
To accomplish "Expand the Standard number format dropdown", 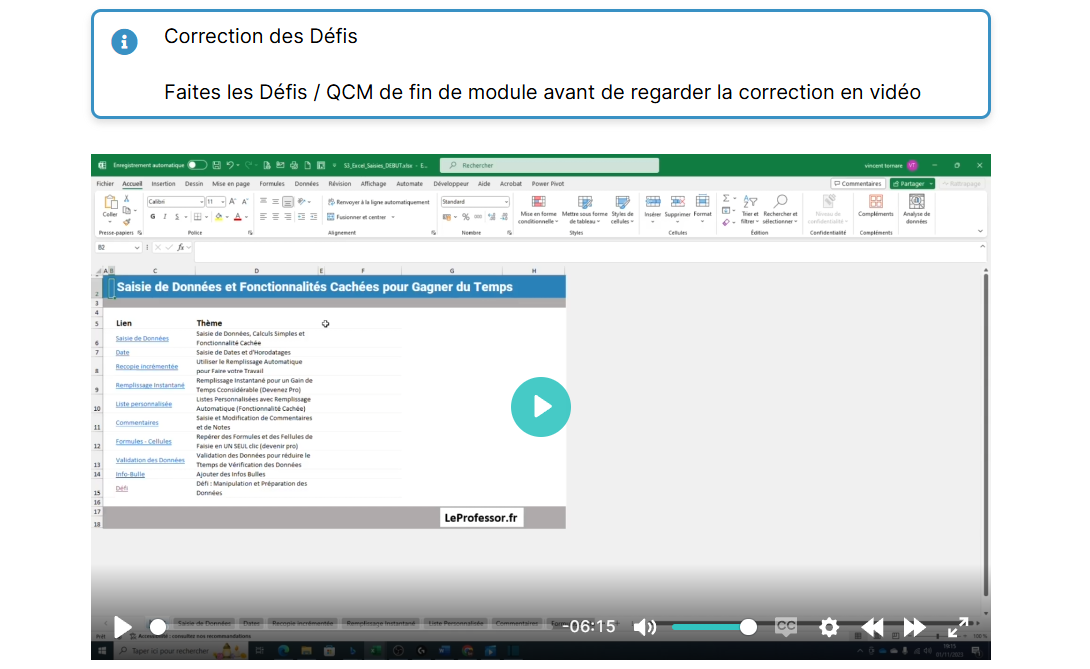I will [x=476, y=202].
